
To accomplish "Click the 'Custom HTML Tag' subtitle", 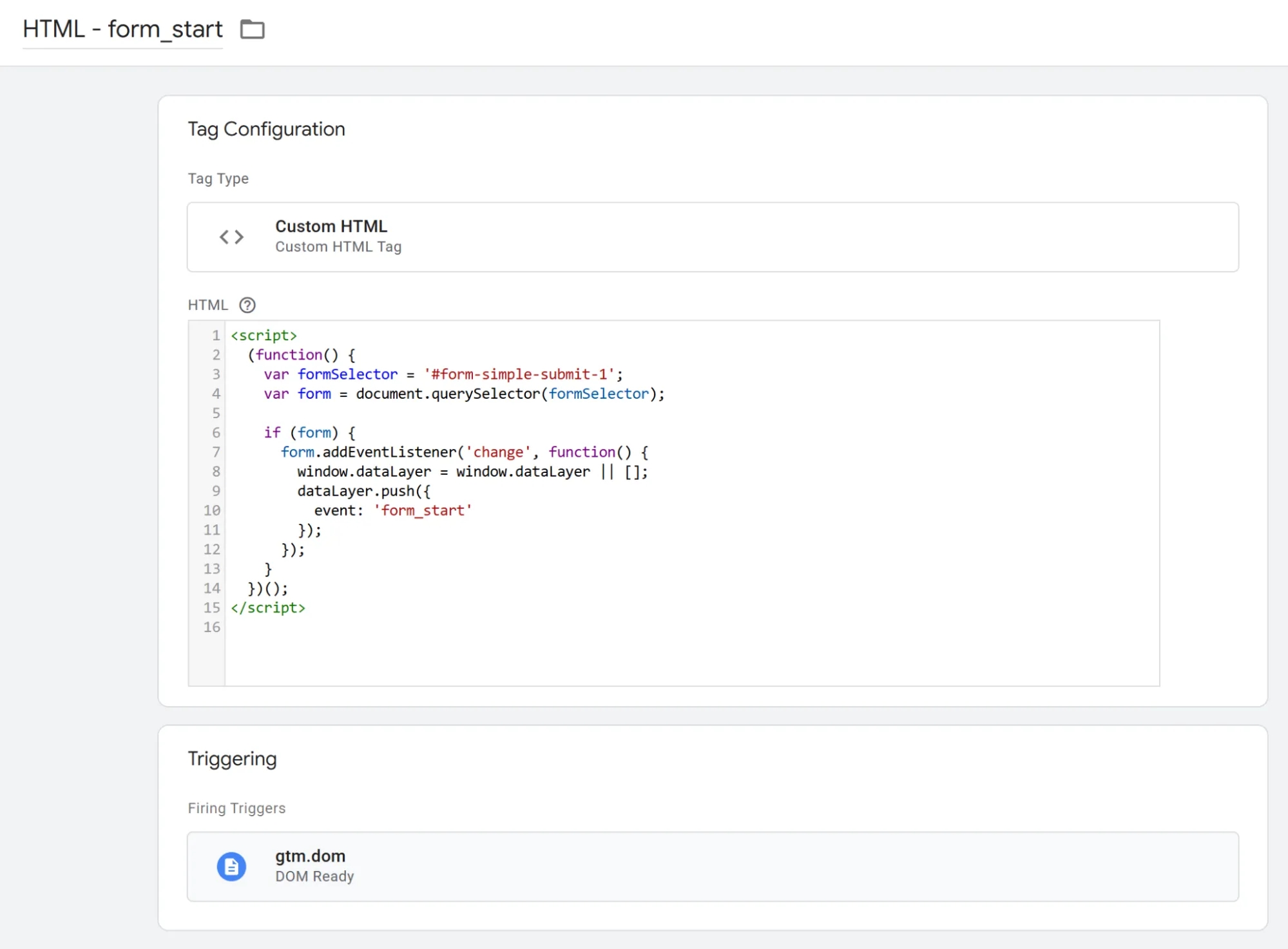I will (338, 247).
